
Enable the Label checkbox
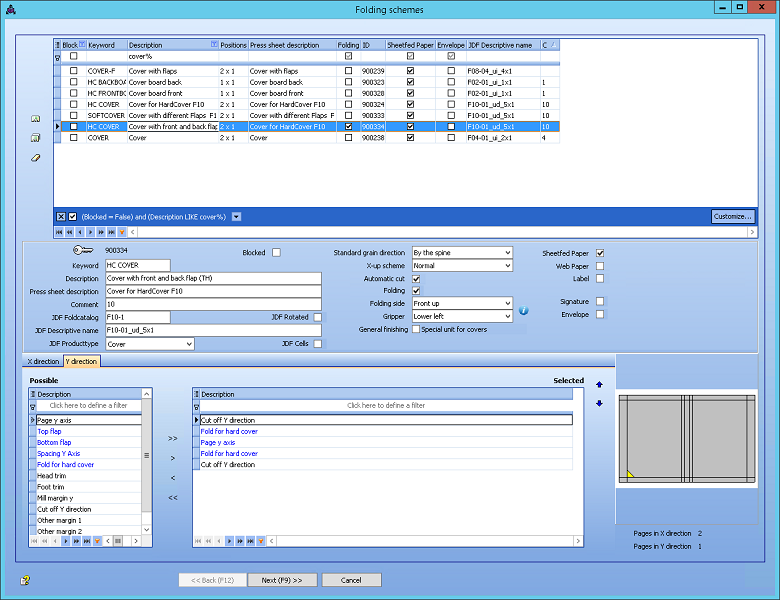pyautogui.click(x=600, y=279)
